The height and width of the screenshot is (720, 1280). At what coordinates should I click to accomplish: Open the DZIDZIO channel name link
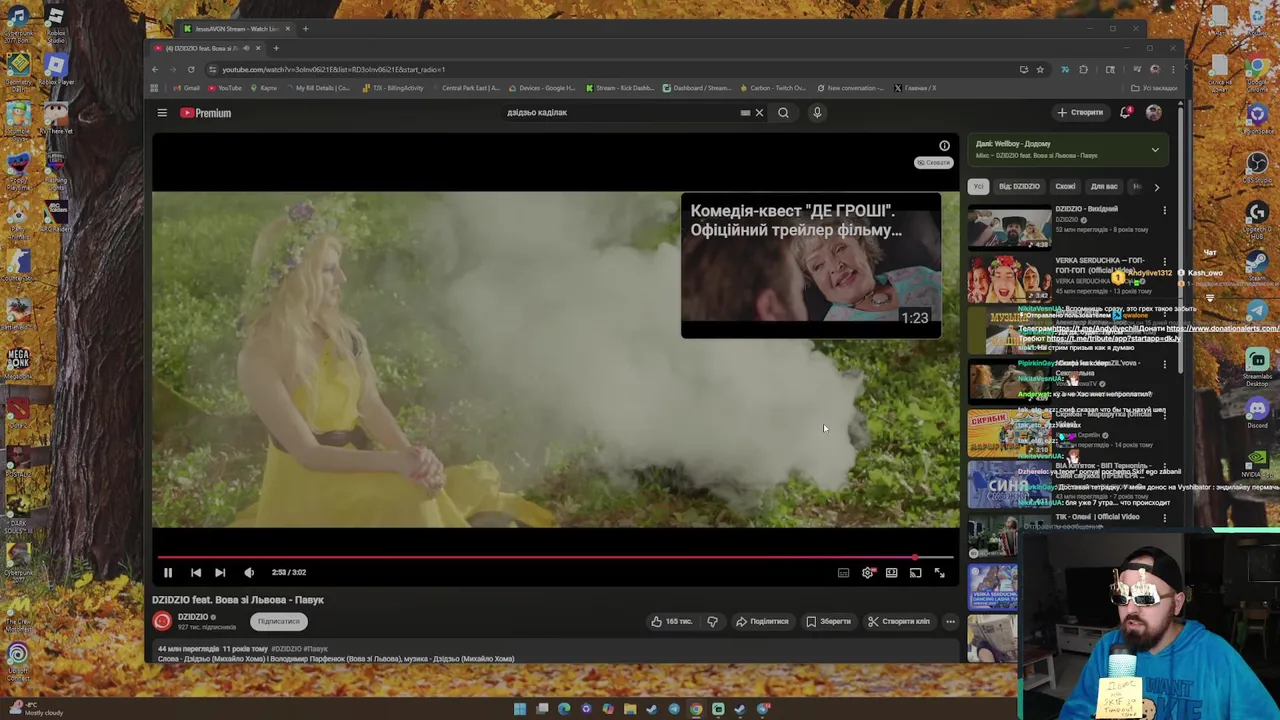pyautogui.click(x=193, y=617)
